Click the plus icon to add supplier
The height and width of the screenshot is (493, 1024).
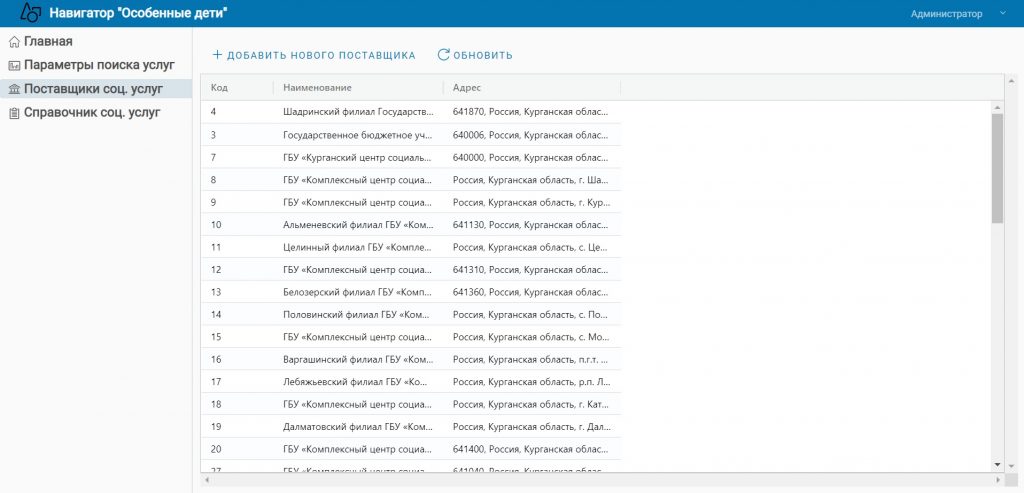pos(217,55)
